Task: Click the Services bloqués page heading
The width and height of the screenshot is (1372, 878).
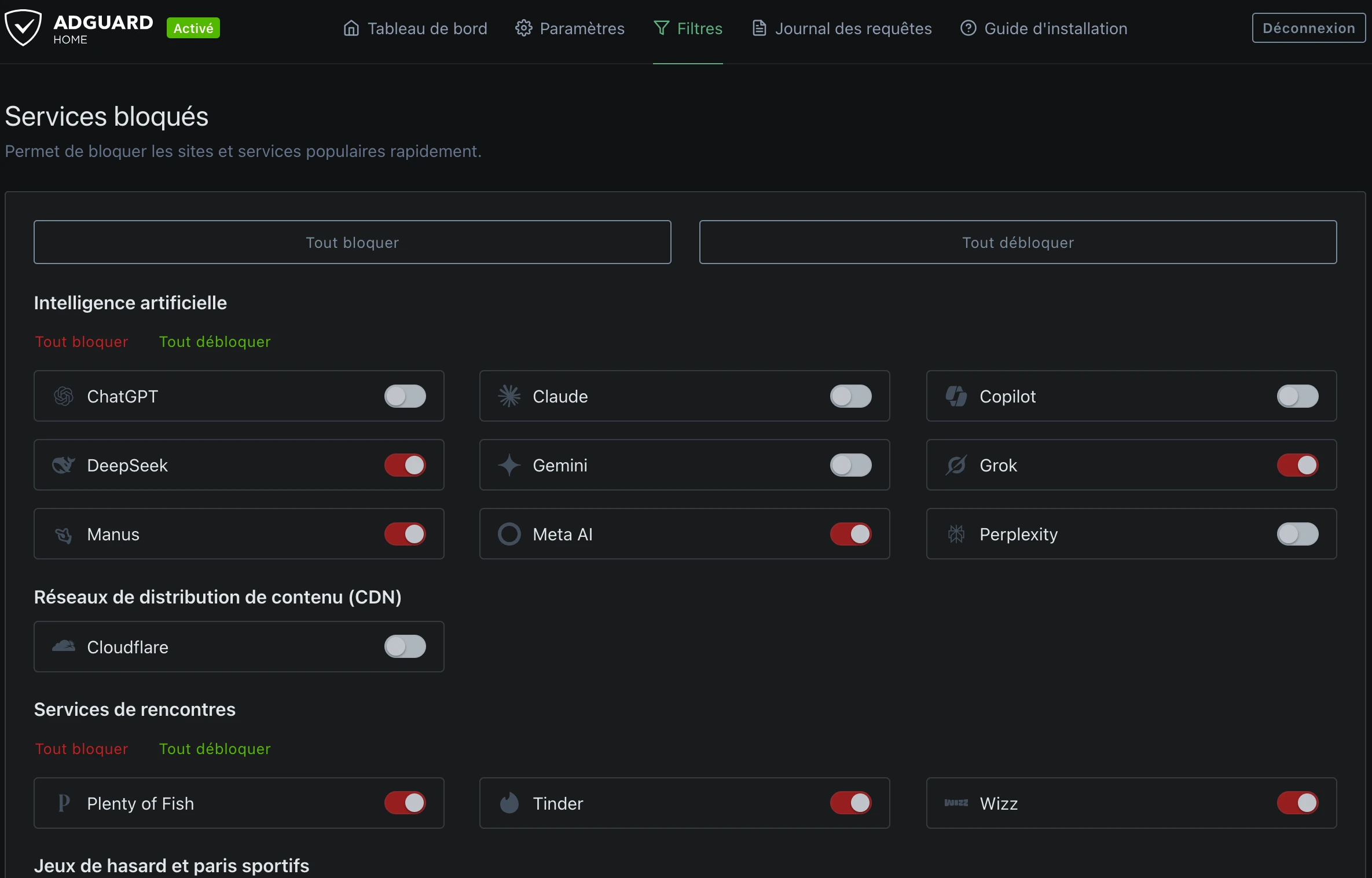Action: (x=107, y=116)
